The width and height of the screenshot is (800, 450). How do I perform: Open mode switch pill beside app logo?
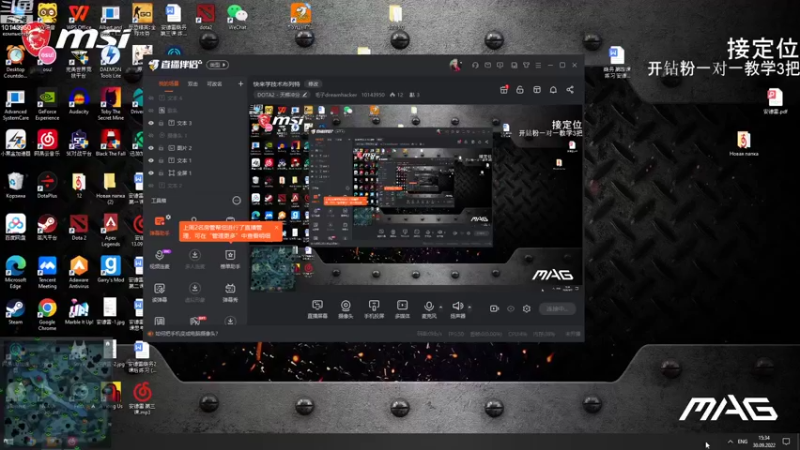coord(218,65)
